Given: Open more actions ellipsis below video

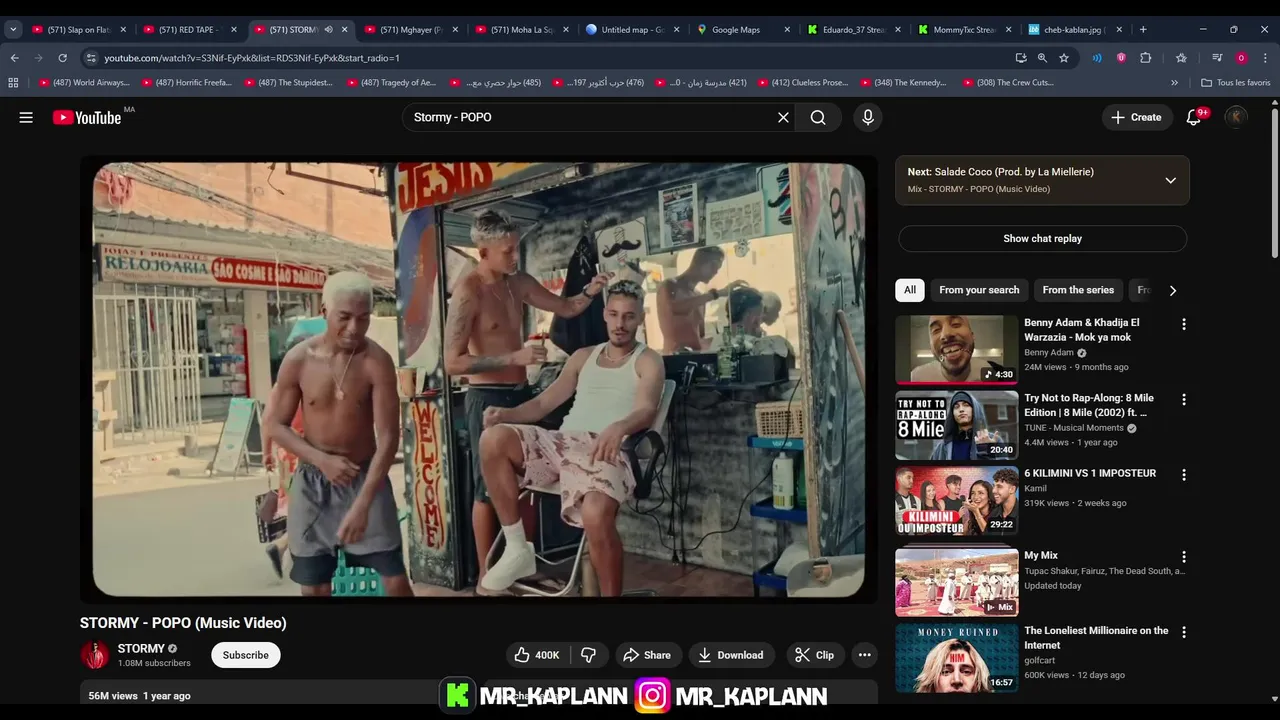Looking at the screenshot, I should coord(864,655).
